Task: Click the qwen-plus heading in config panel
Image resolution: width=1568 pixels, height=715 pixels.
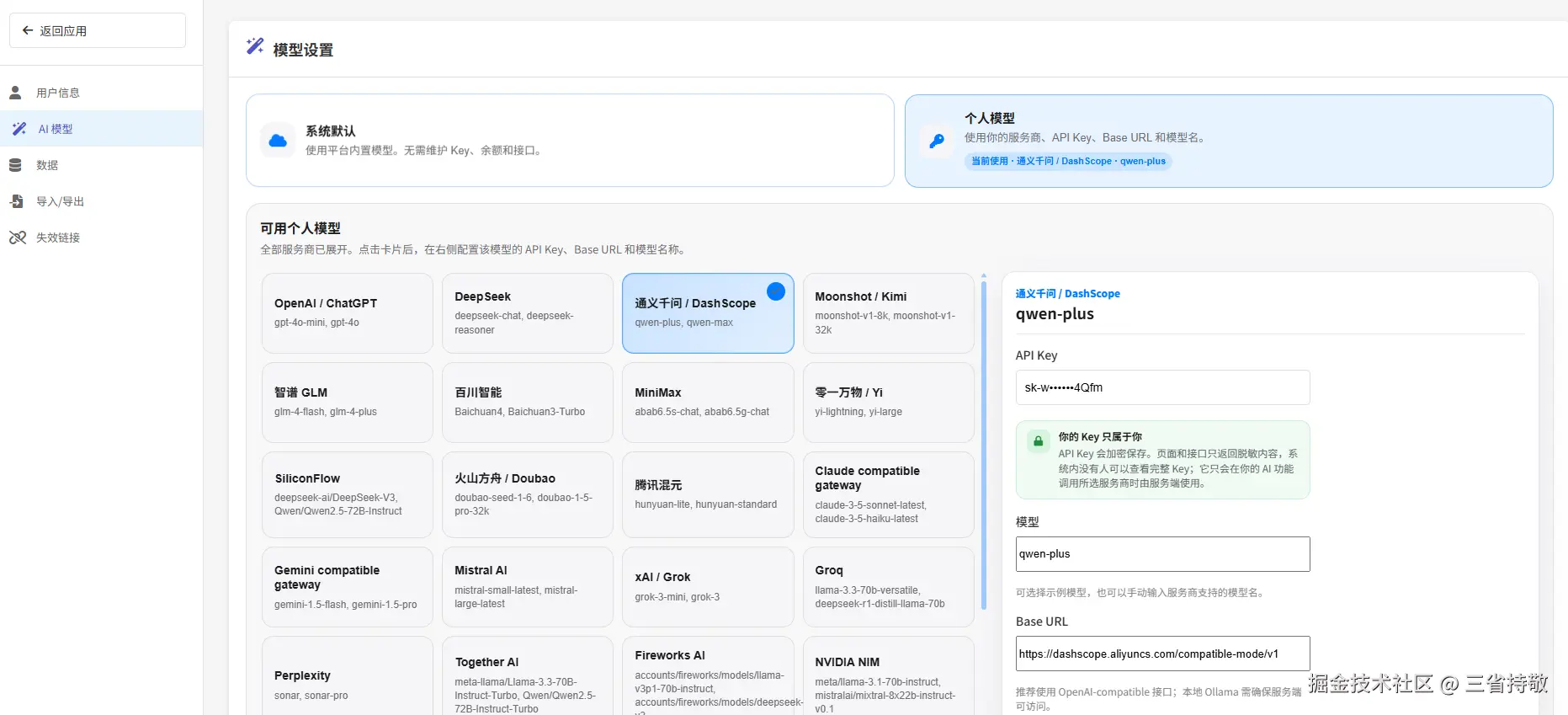Action: click(1055, 314)
